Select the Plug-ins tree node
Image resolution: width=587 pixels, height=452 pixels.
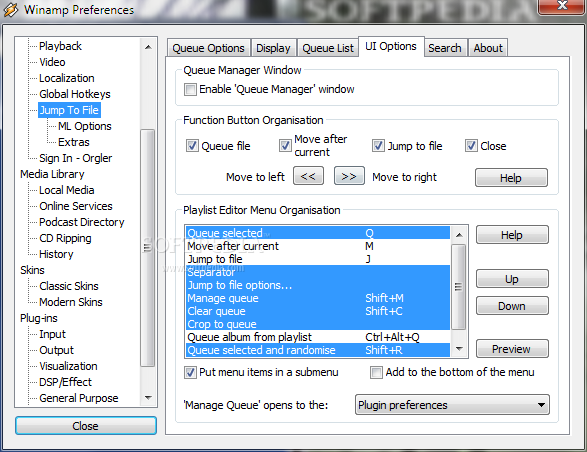39,318
